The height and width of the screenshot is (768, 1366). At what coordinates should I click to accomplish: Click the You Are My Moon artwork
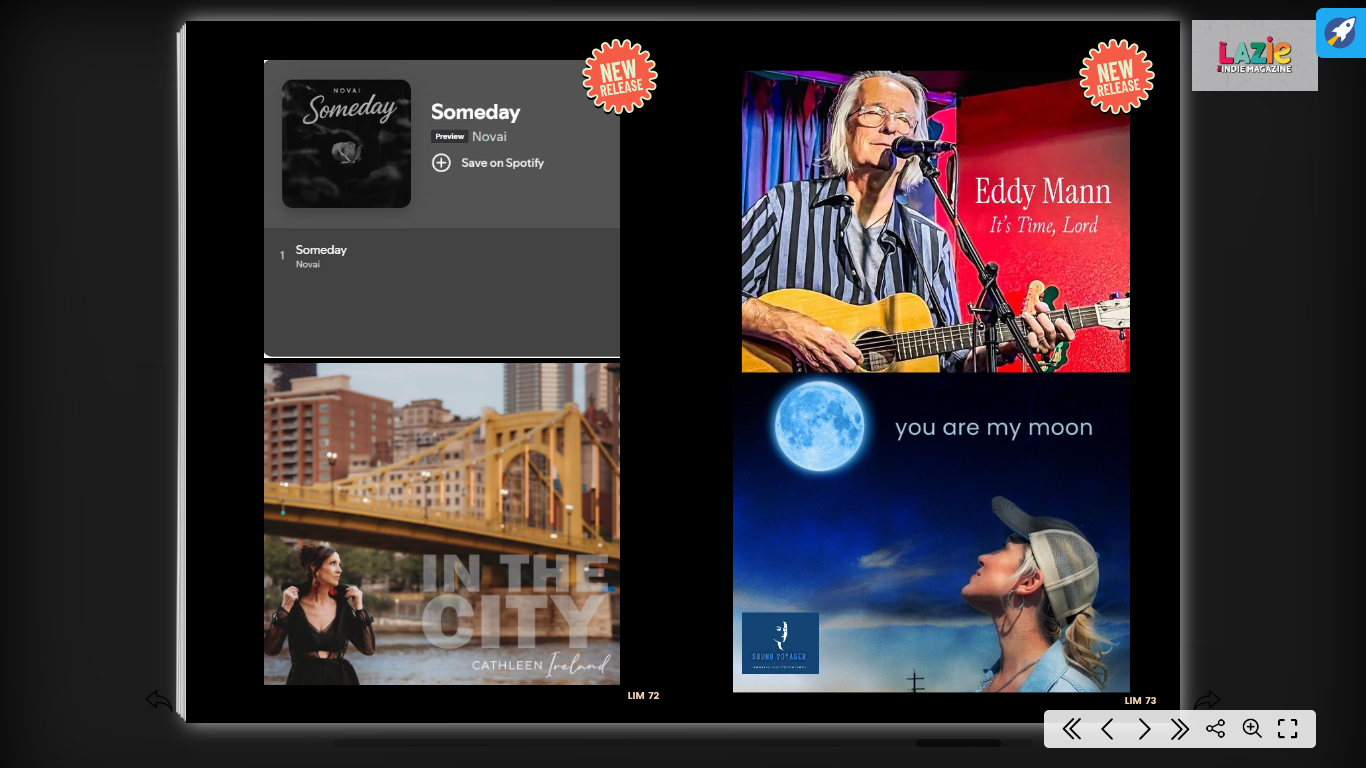coord(931,533)
